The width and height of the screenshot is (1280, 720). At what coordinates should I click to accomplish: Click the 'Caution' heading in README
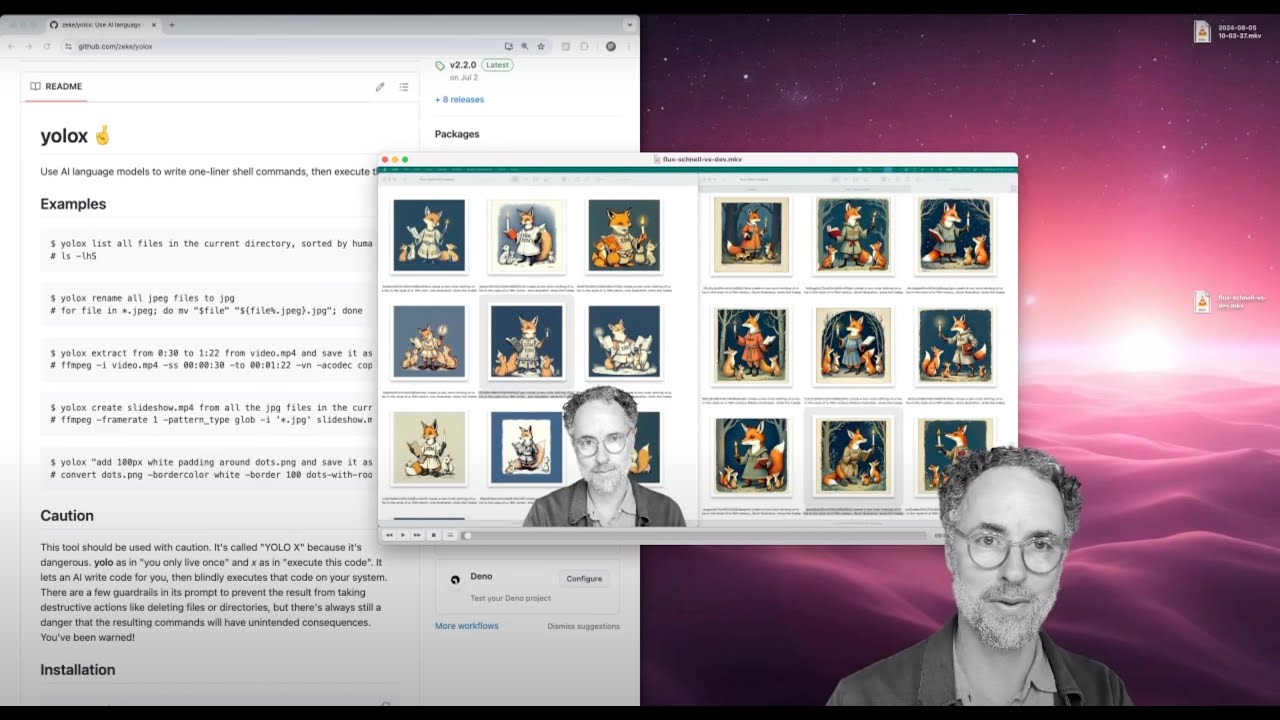pos(67,516)
